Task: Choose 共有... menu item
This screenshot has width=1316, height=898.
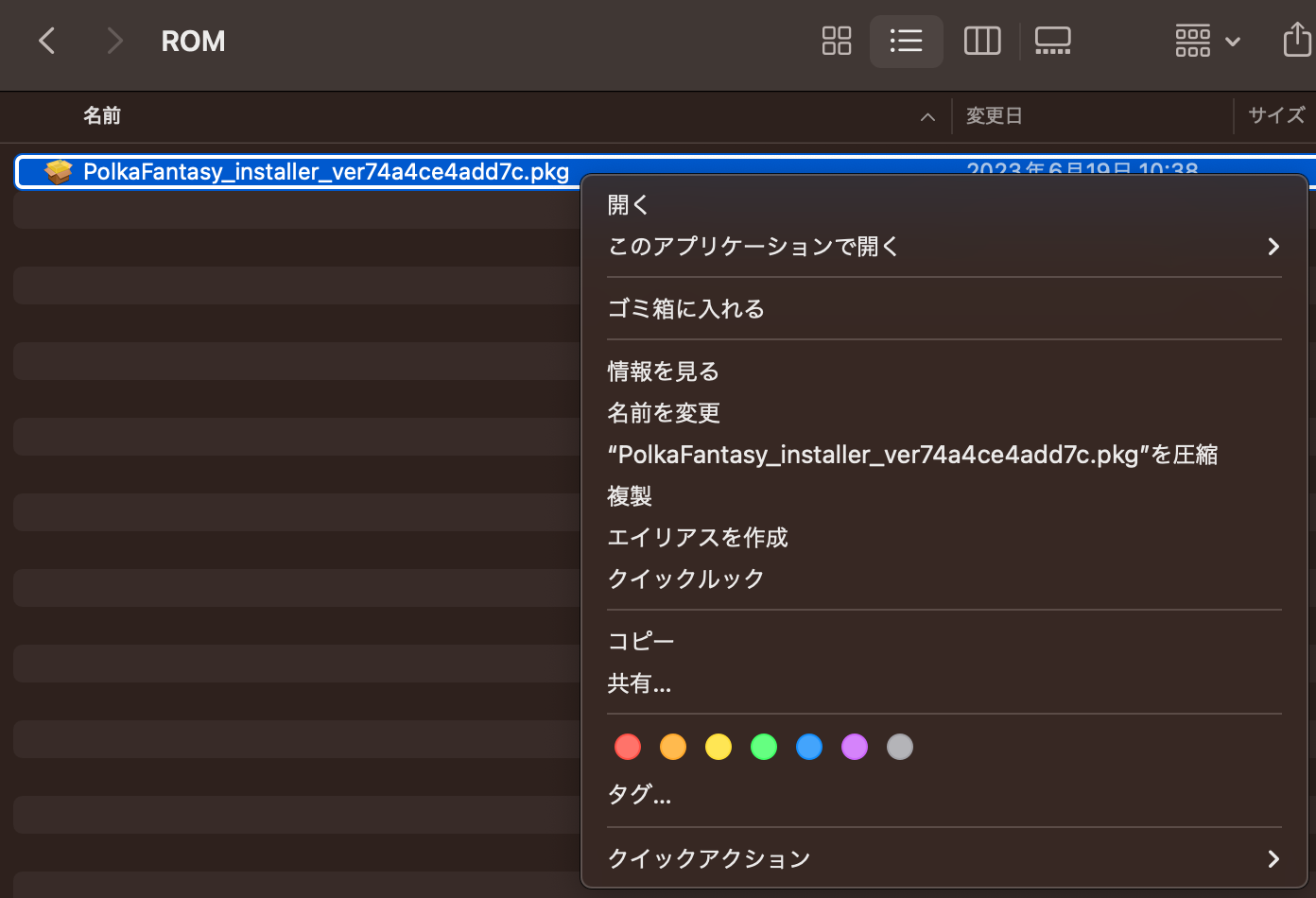Action: point(944,682)
